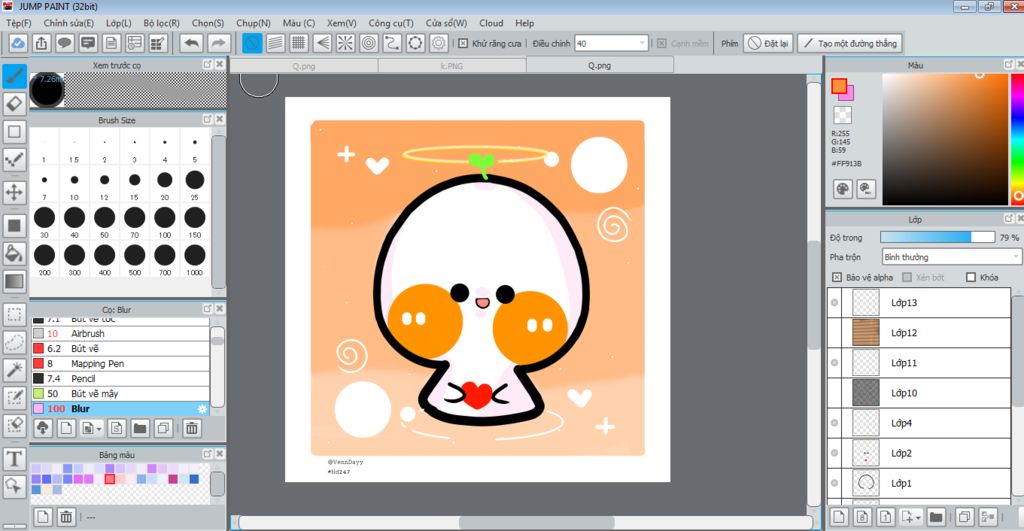Select the Brush tool in left toolbar

[x=14, y=76]
